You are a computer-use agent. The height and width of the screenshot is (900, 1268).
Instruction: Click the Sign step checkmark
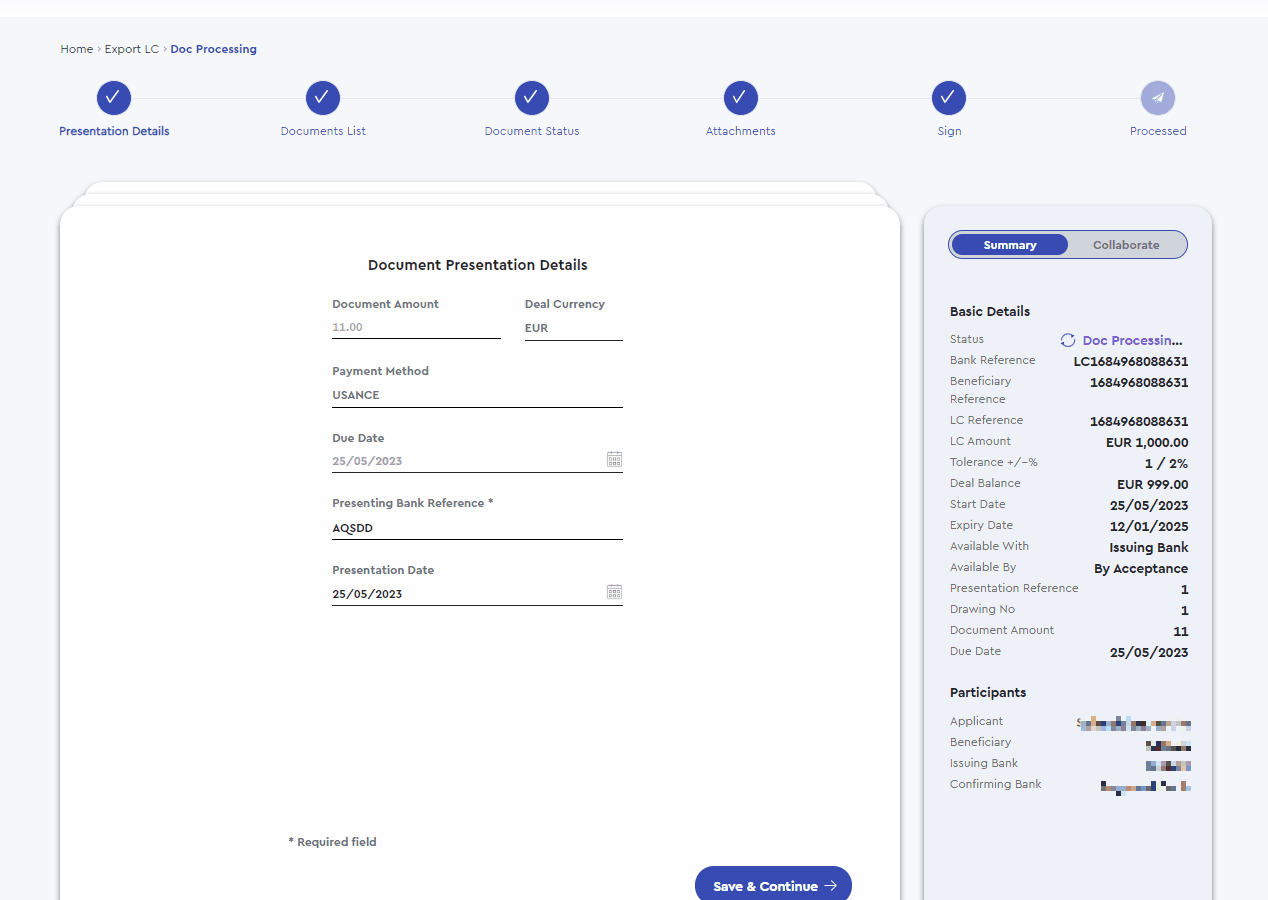pyautogui.click(x=949, y=98)
